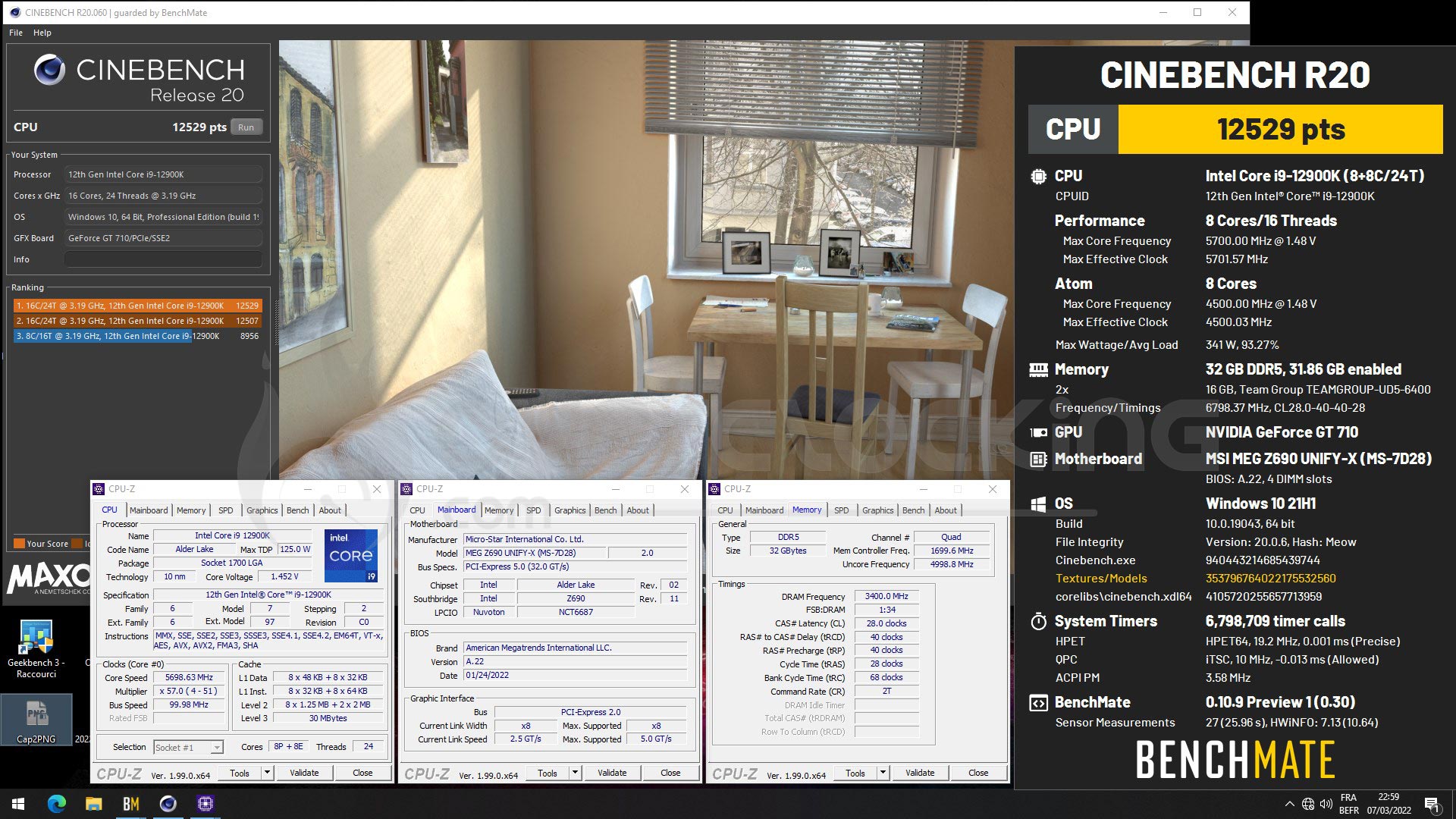Open the BenchMate taskbar icon

130,804
